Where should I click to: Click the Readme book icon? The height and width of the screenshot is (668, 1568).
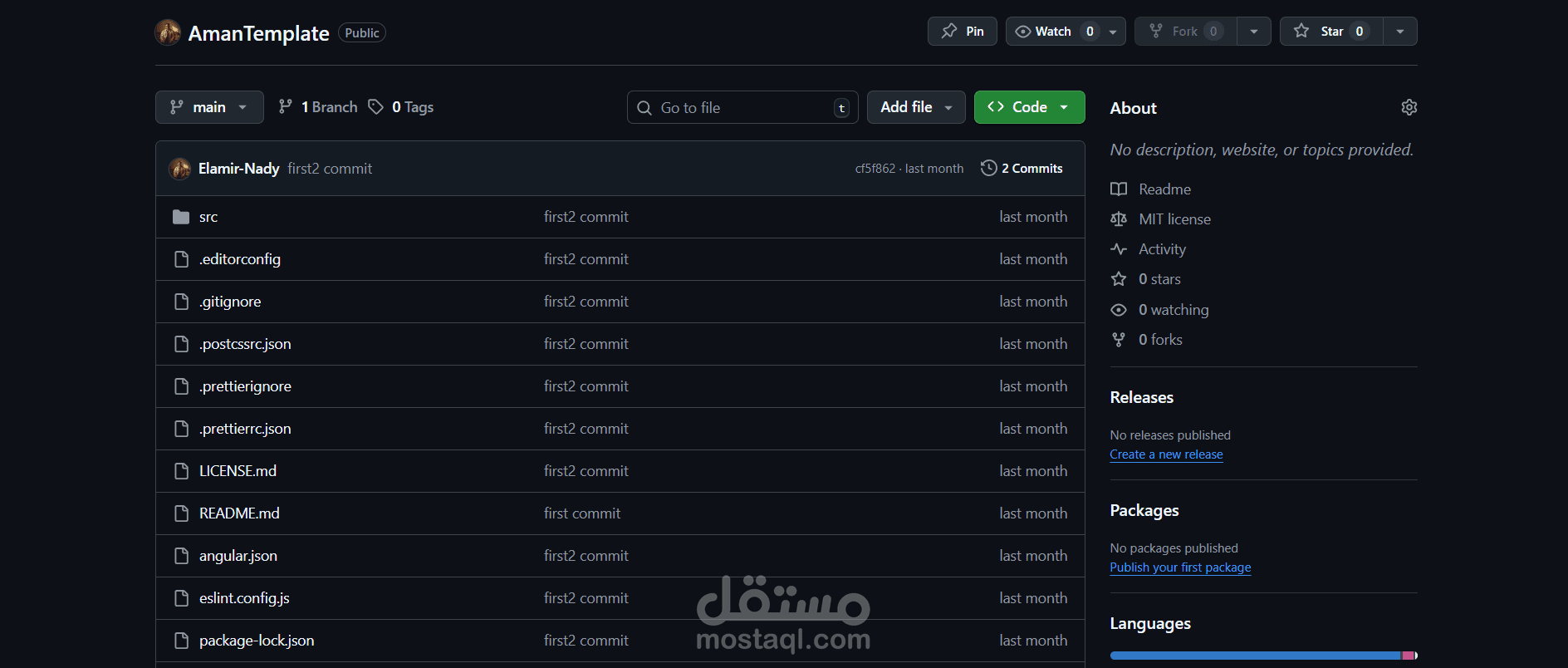coord(1119,189)
